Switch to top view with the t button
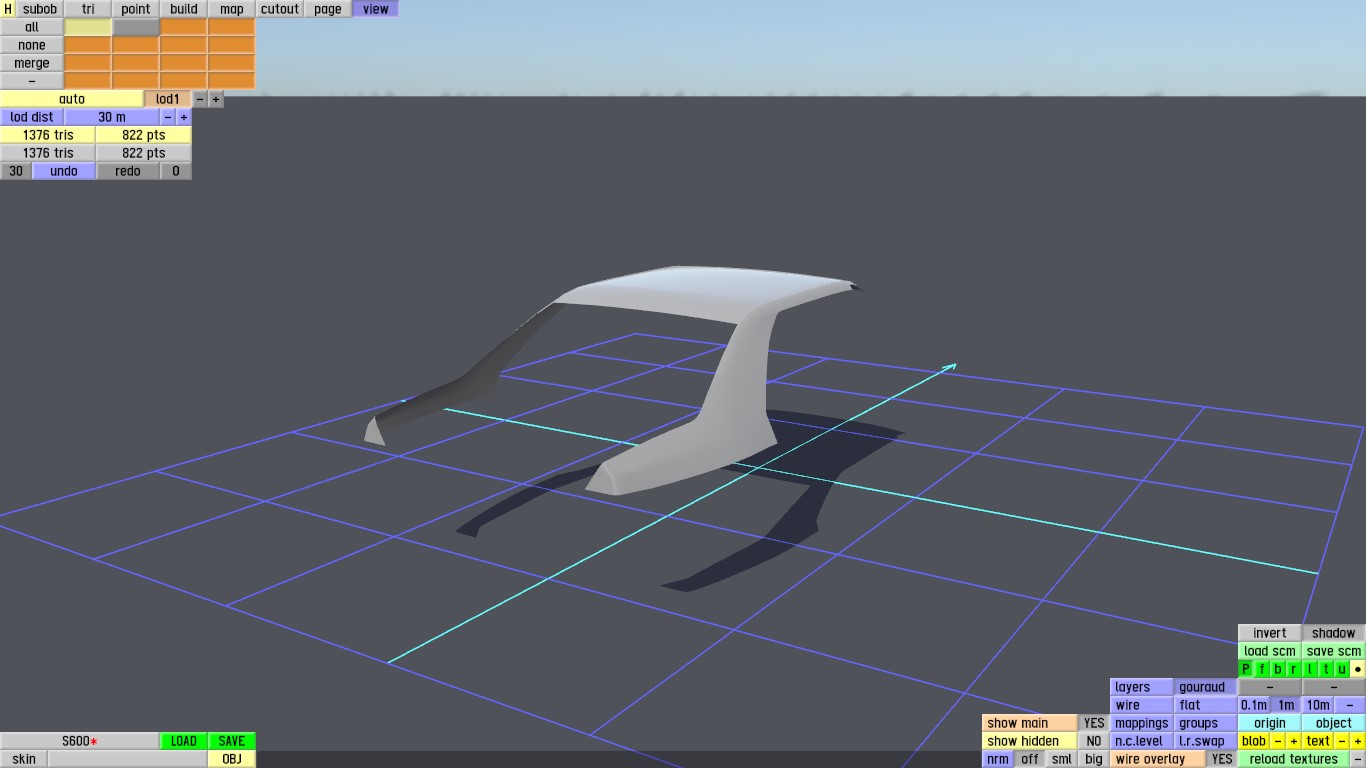This screenshot has width=1366, height=768. point(1326,669)
